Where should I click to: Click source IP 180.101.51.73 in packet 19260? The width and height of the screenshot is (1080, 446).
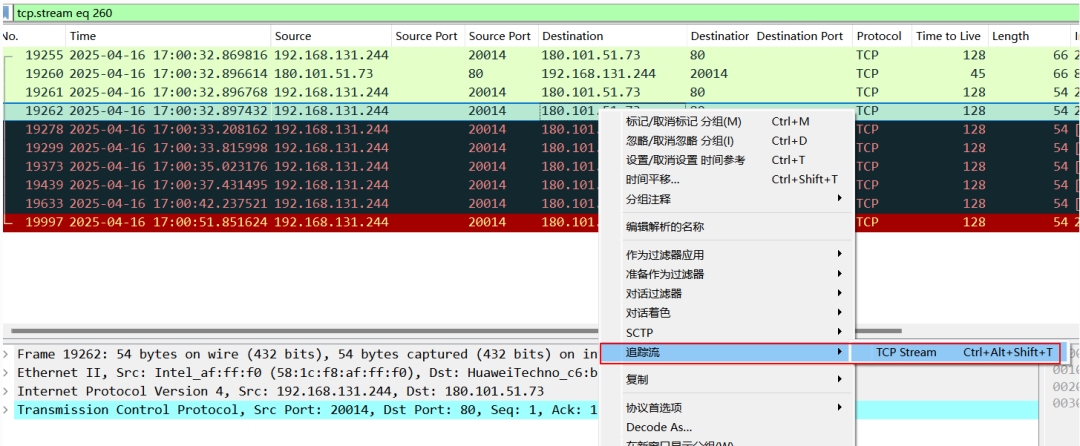coord(323,73)
